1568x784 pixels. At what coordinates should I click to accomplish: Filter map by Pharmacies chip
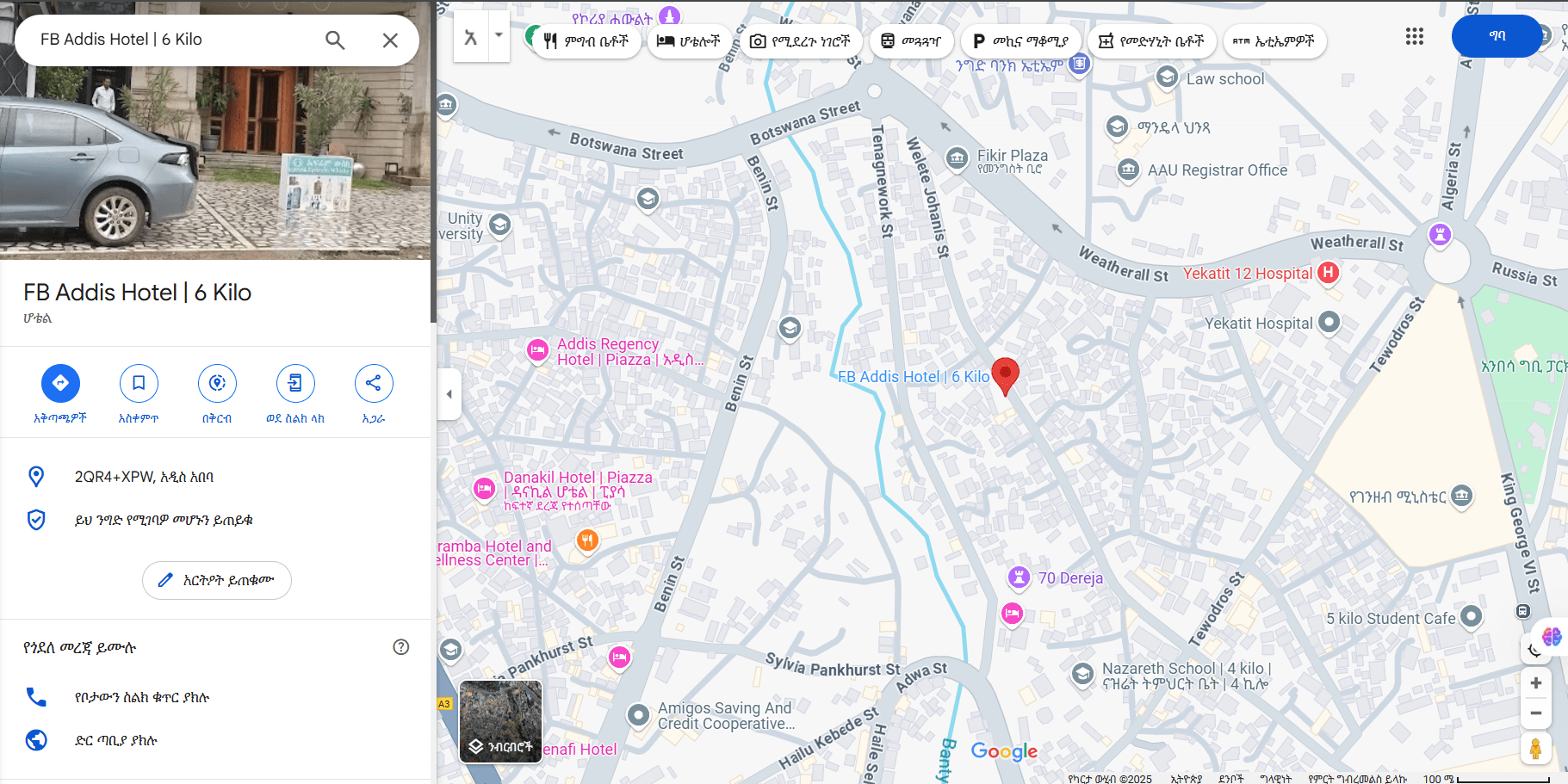1151,41
